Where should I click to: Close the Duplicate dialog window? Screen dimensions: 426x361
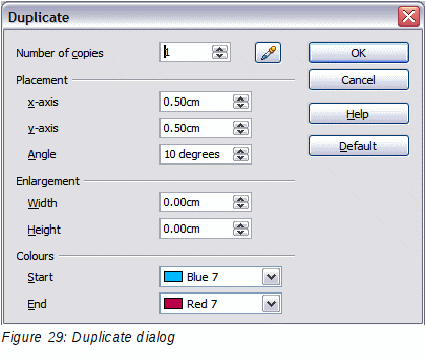pos(409,16)
